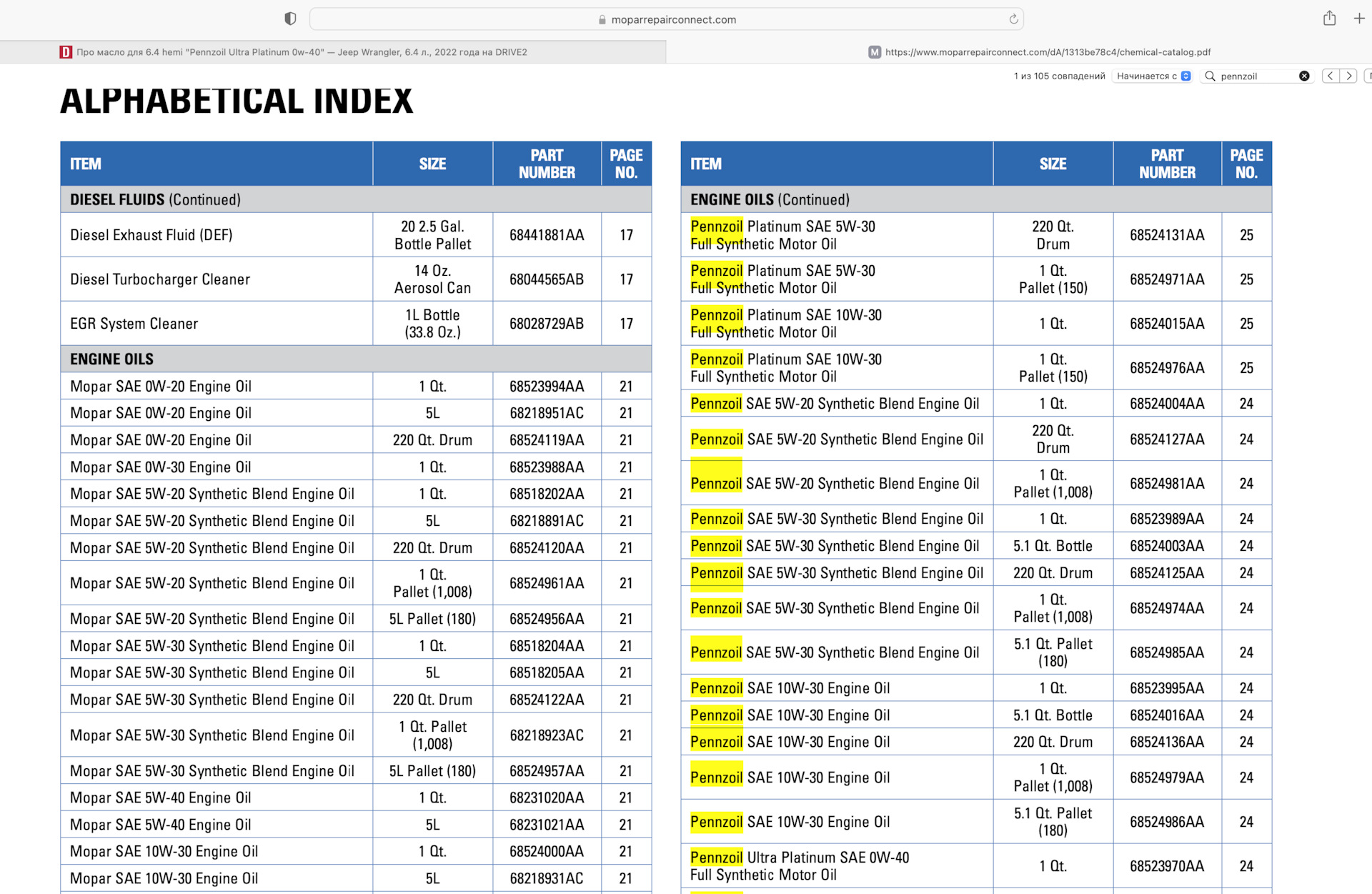This screenshot has height=894, width=1372.
Task: Go to next search match
Action: point(1348,76)
